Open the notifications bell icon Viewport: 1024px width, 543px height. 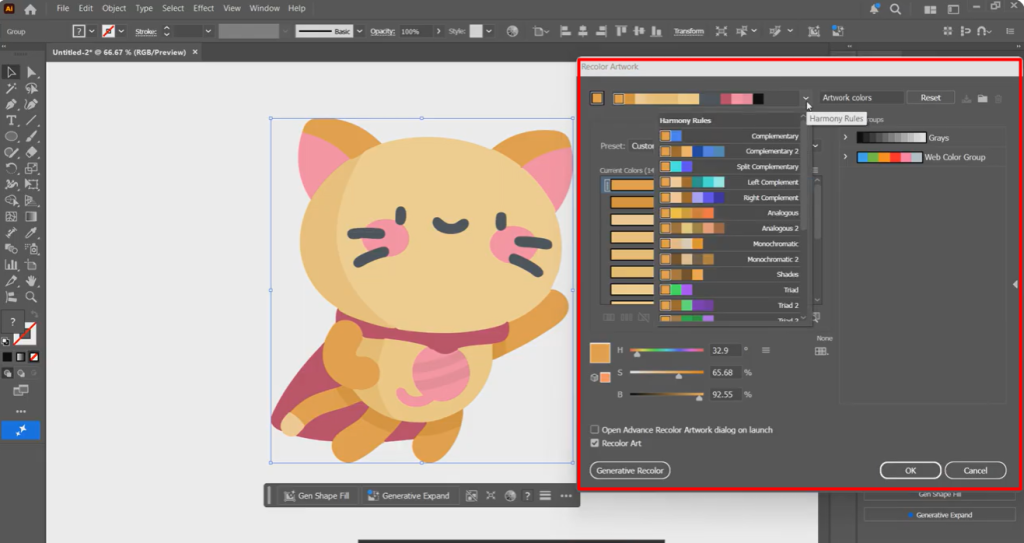pos(874,9)
